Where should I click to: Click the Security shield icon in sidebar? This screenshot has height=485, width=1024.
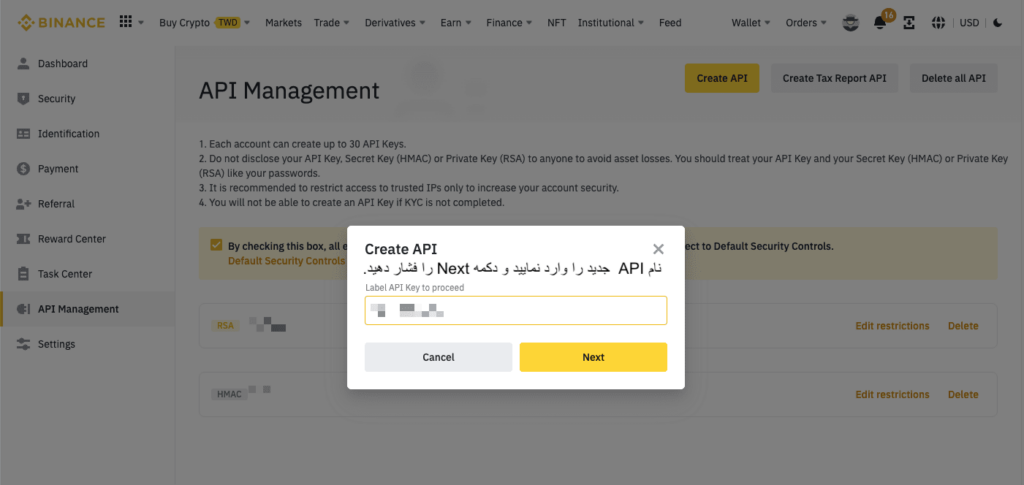(24, 99)
